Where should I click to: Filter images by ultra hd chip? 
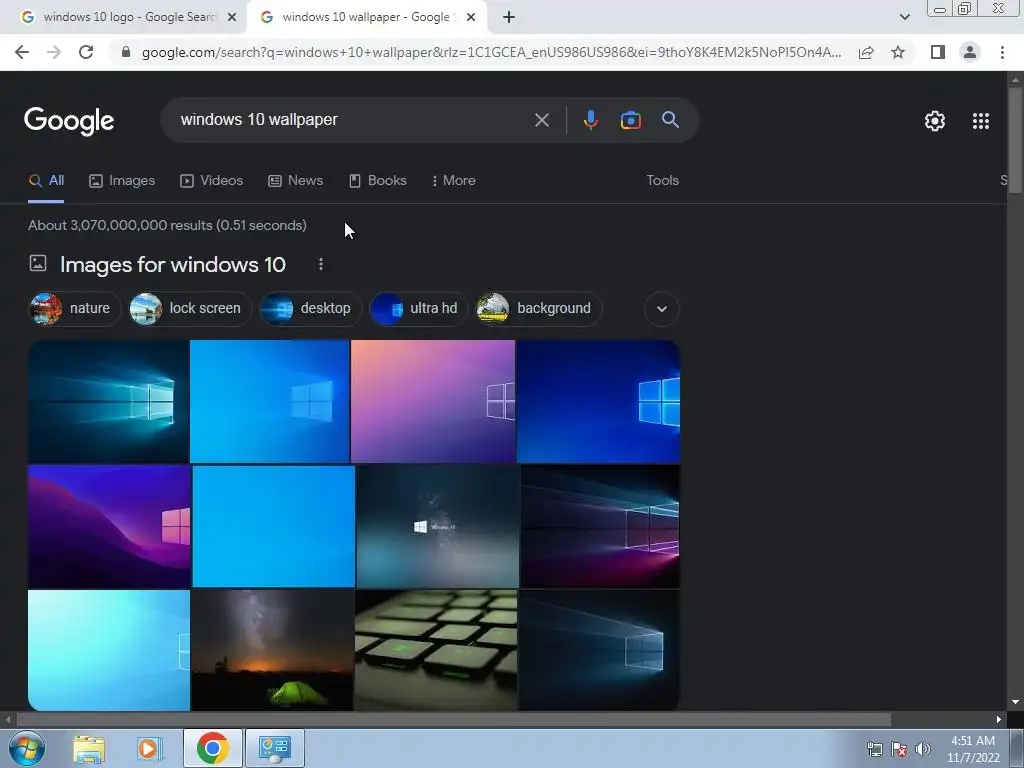tap(419, 308)
